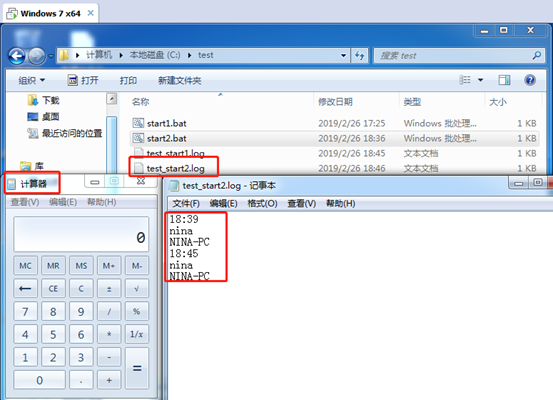Click the 新建文件夹 toolbar button
Screen dimensions: 553x400
(180, 80)
